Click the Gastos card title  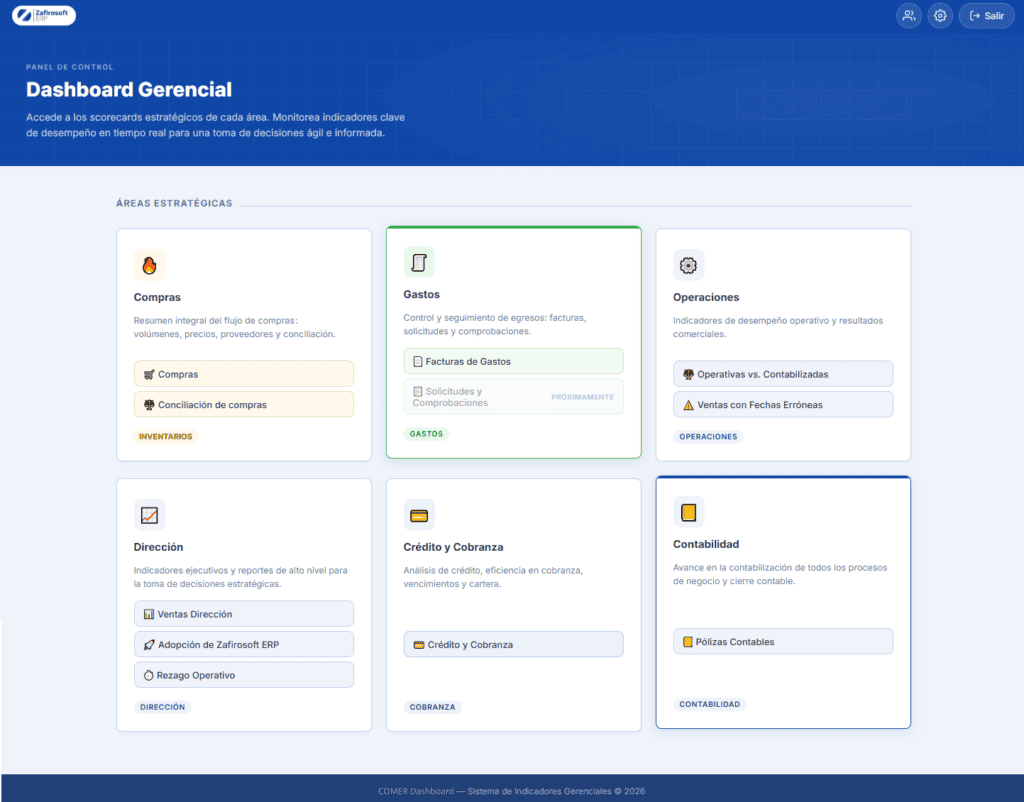(421, 295)
